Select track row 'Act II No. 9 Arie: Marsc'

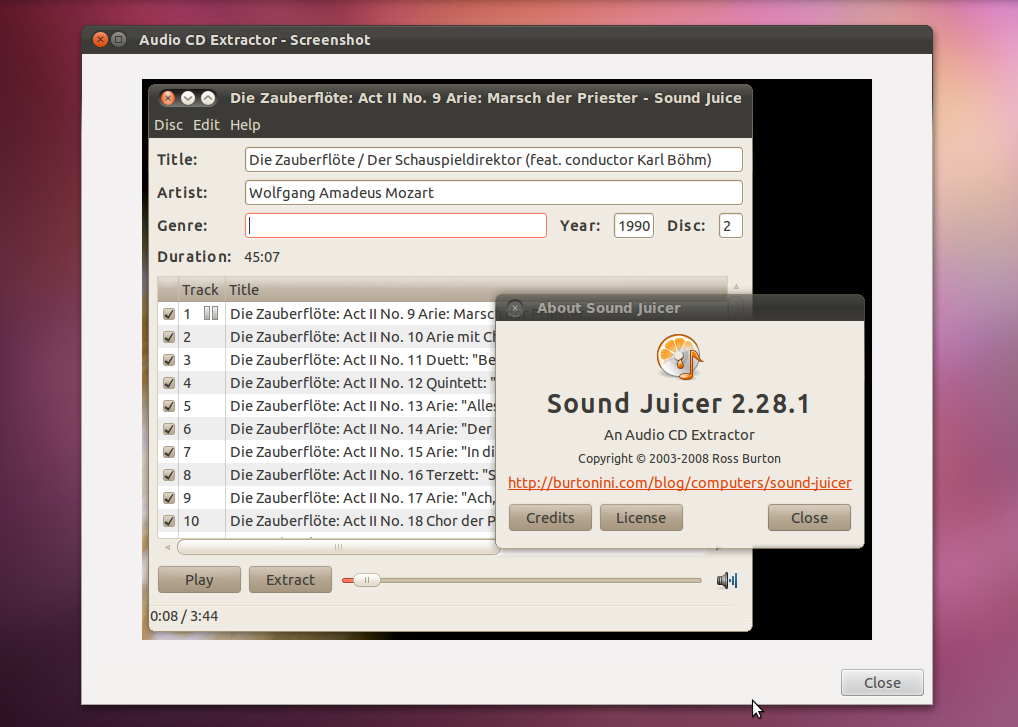(x=327, y=314)
